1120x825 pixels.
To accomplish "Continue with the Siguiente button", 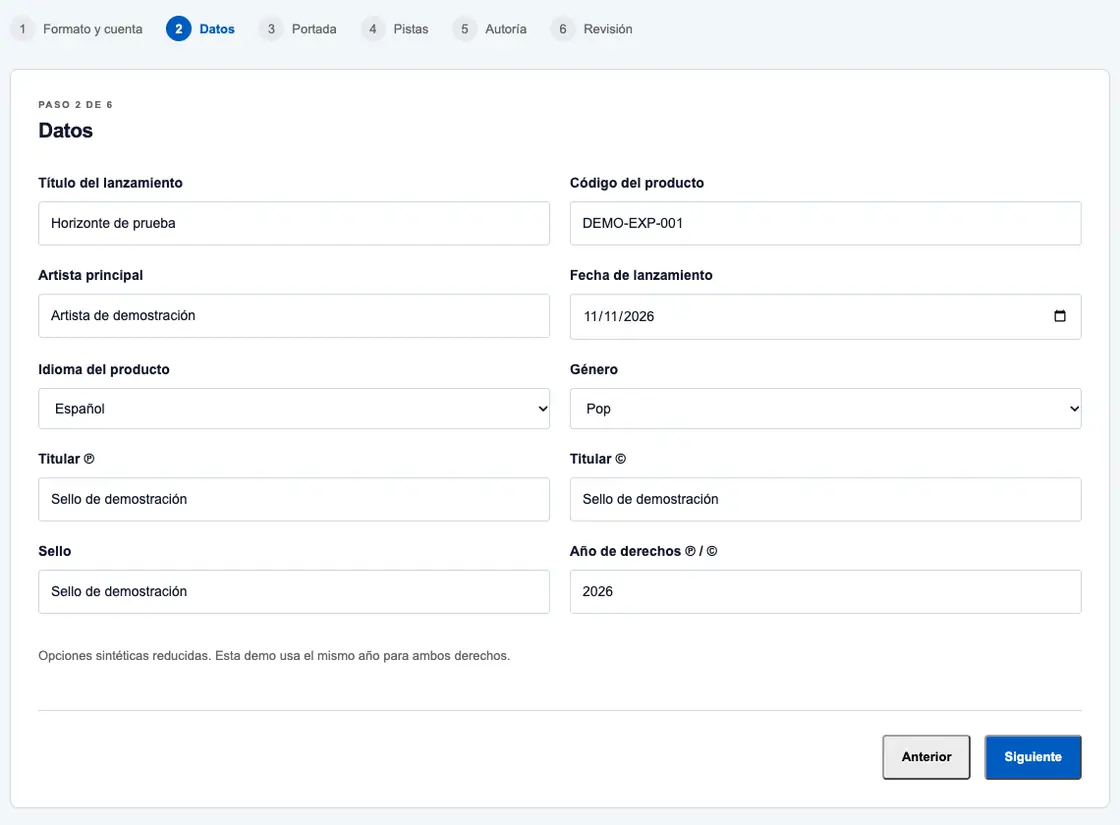I will (x=1033, y=757).
